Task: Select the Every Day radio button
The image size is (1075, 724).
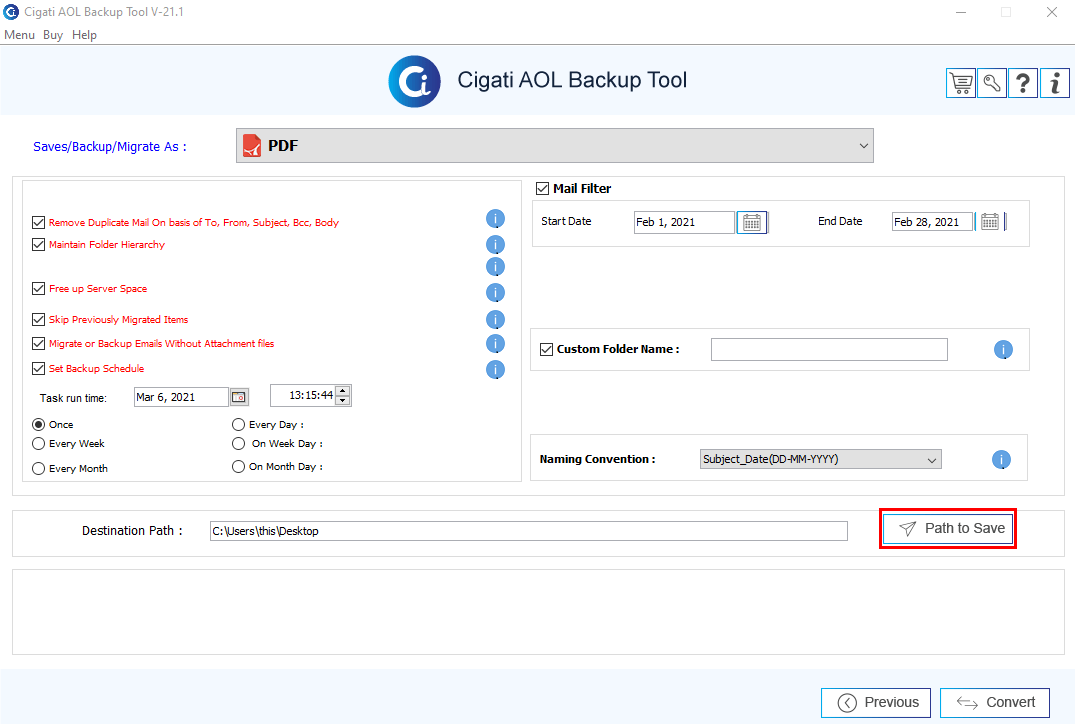Action: pyautogui.click(x=239, y=424)
